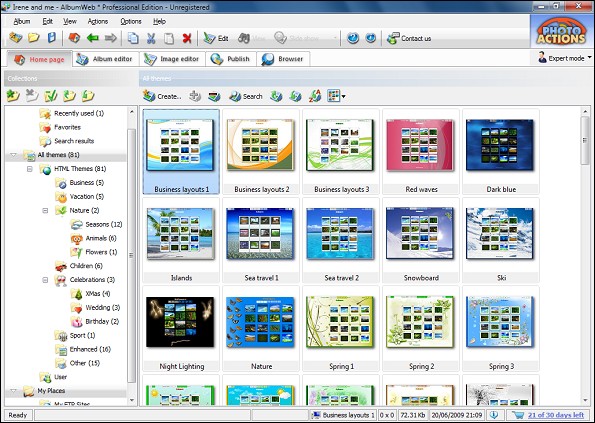Click the 21 of 30 days left link

(556, 415)
